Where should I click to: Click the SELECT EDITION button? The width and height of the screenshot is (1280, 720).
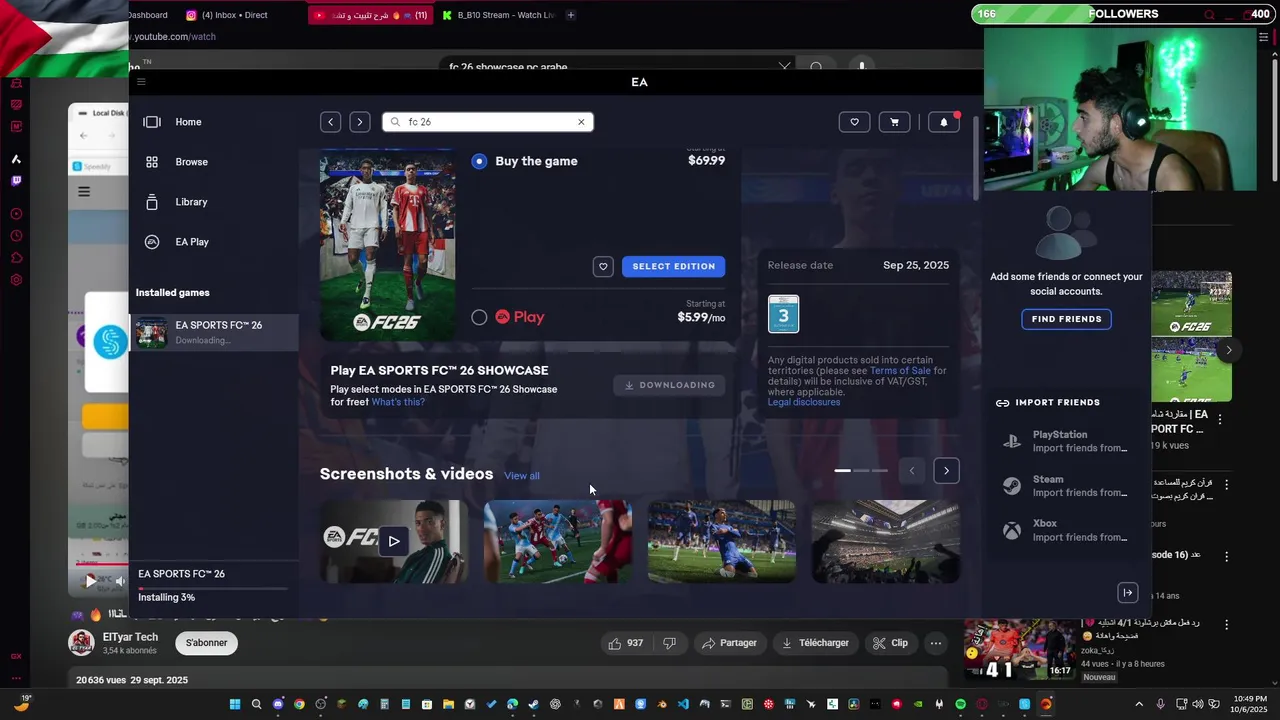click(x=674, y=267)
